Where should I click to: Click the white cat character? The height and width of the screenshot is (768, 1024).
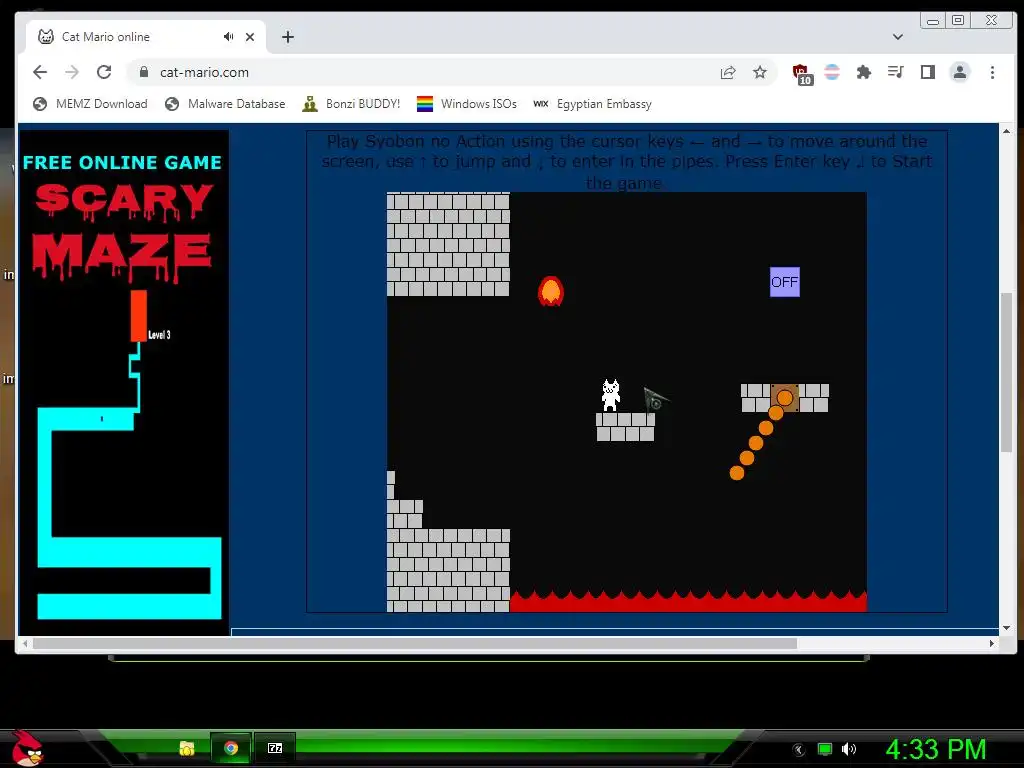coord(611,396)
